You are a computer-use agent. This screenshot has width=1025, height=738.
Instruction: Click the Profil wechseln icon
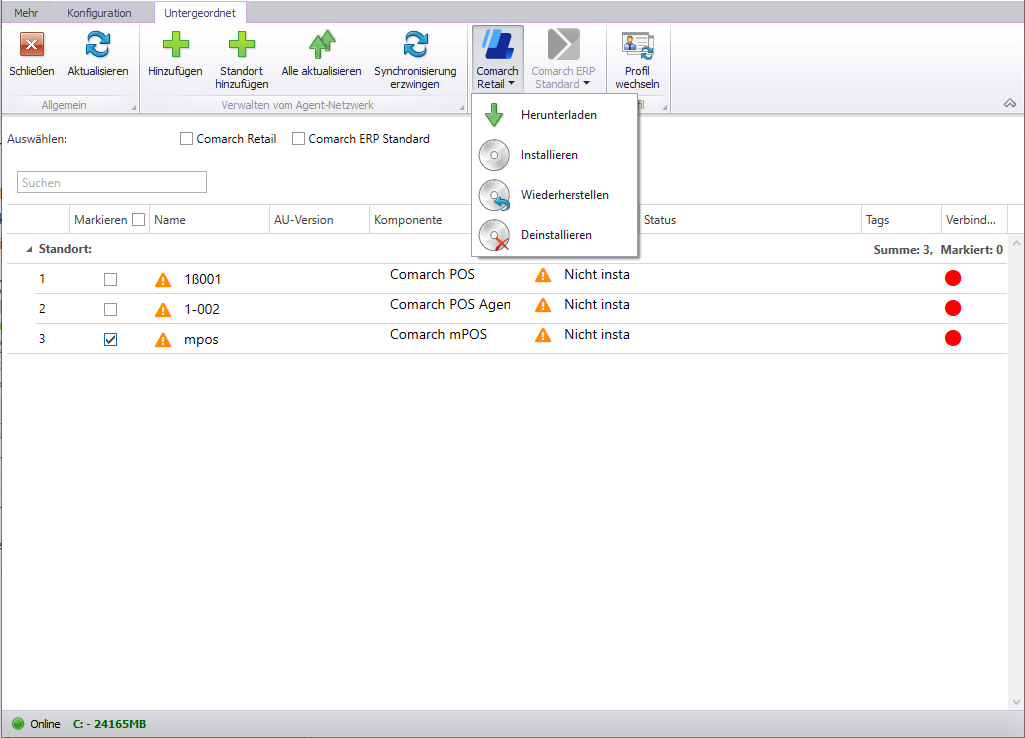click(x=637, y=46)
